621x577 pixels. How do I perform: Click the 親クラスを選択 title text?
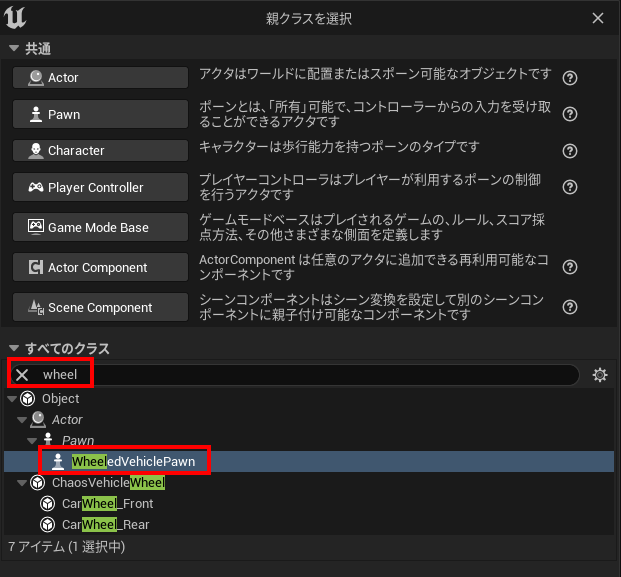309,19
